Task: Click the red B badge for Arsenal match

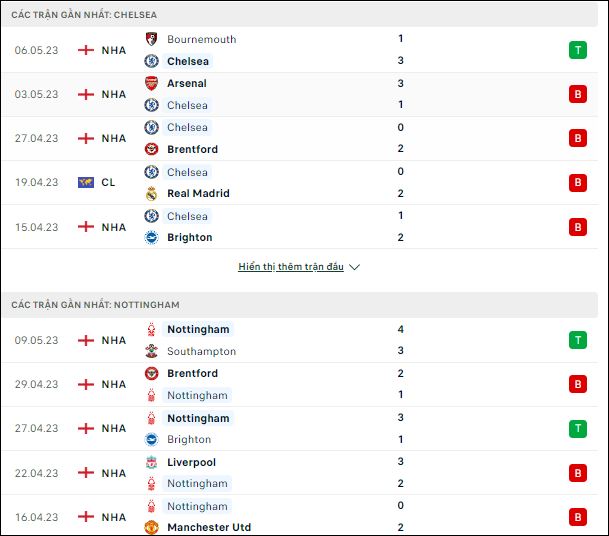Action: [578, 94]
